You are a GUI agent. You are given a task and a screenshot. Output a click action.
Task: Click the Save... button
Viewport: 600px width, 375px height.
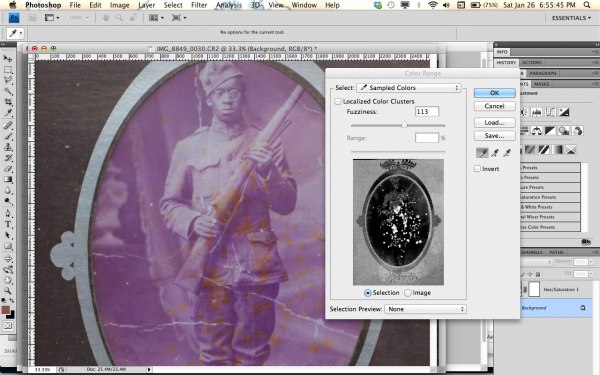pyautogui.click(x=494, y=135)
